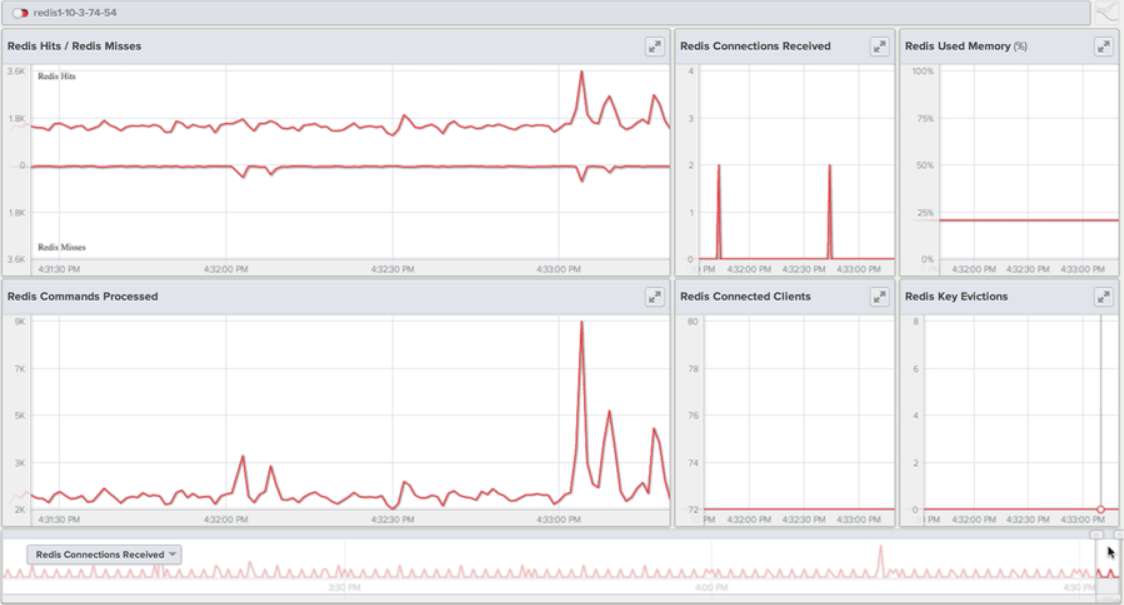Screen dimensions: 1124x605
Task: Click the redis1-10-3-74-54 host name
Action: tap(75, 13)
